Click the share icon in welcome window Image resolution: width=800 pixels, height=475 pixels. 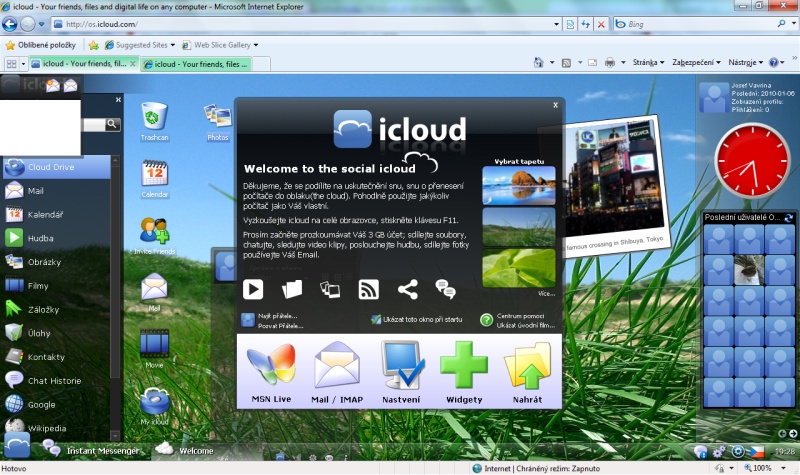click(x=408, y=289)
